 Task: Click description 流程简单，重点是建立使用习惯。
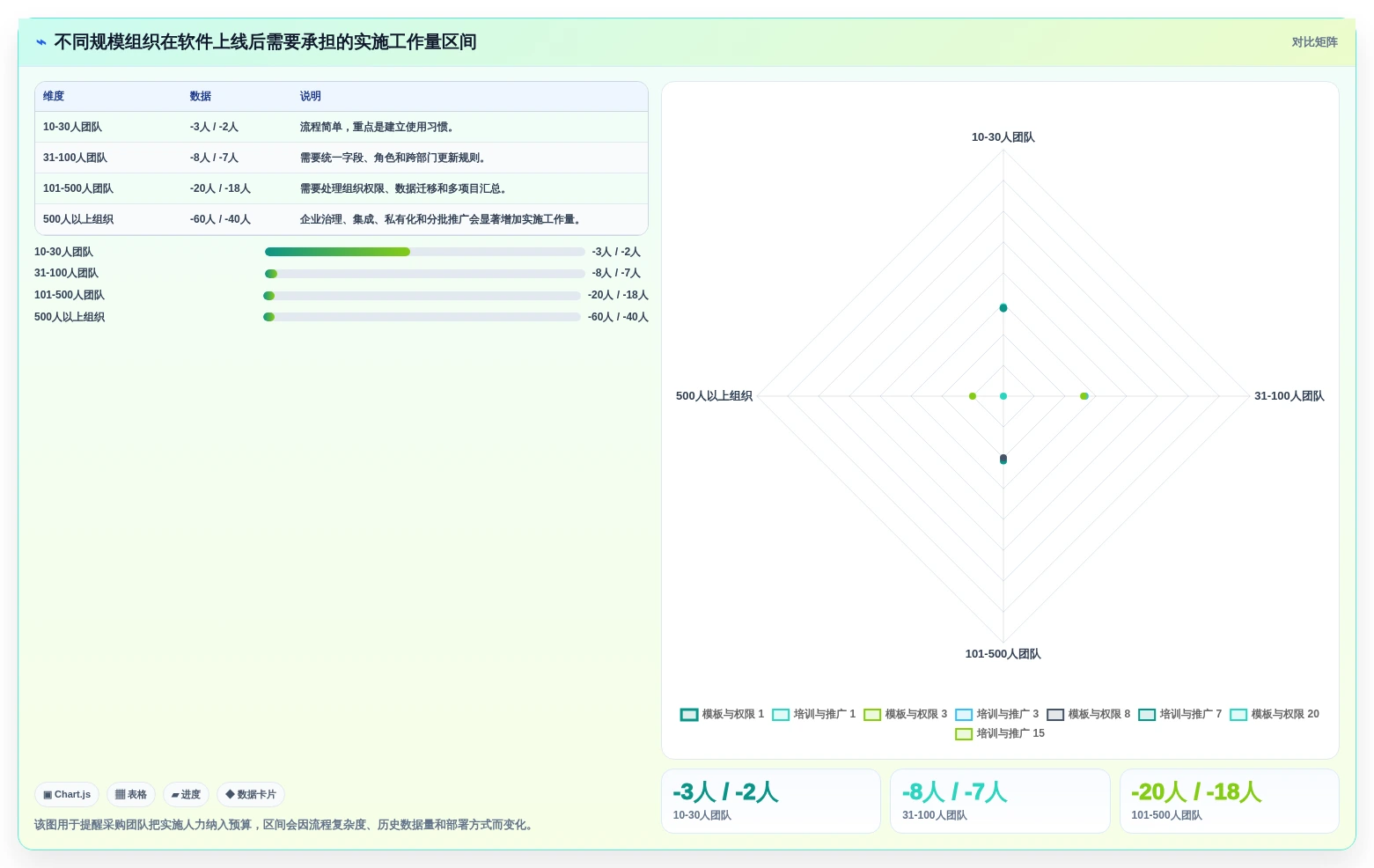click(x=378, y=127)
